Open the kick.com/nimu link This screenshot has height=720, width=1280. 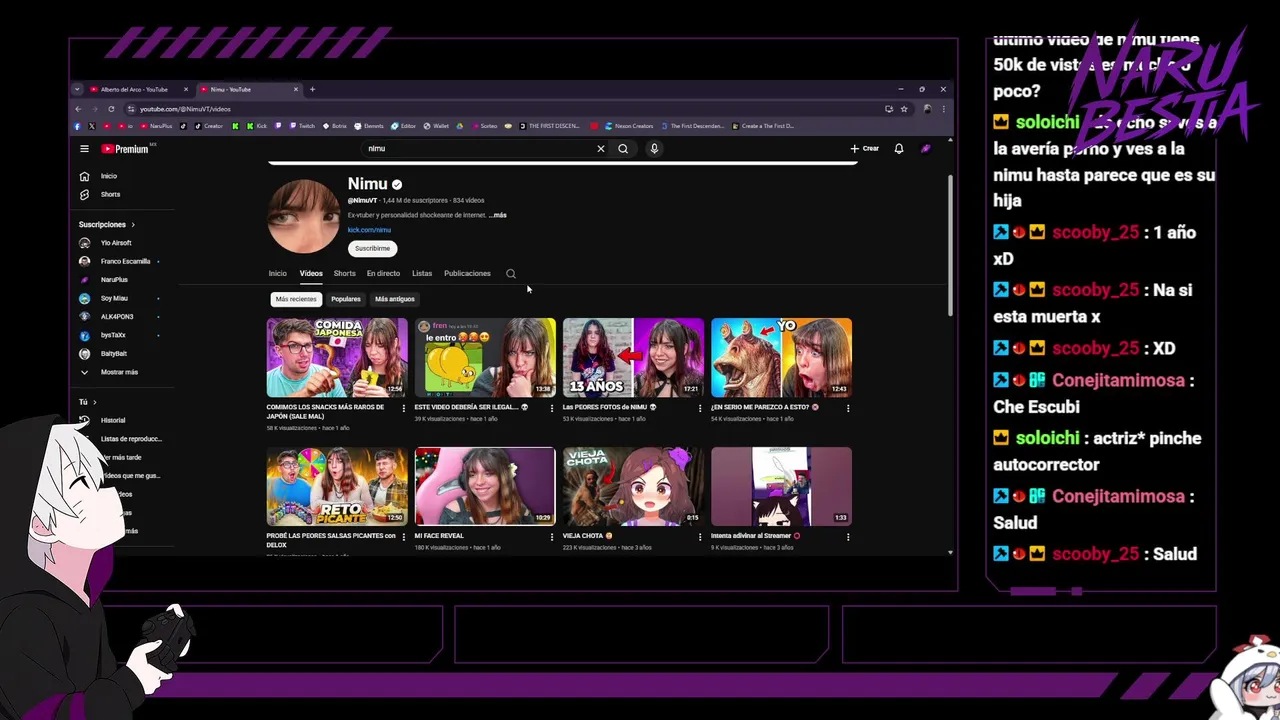pos(369,230)
